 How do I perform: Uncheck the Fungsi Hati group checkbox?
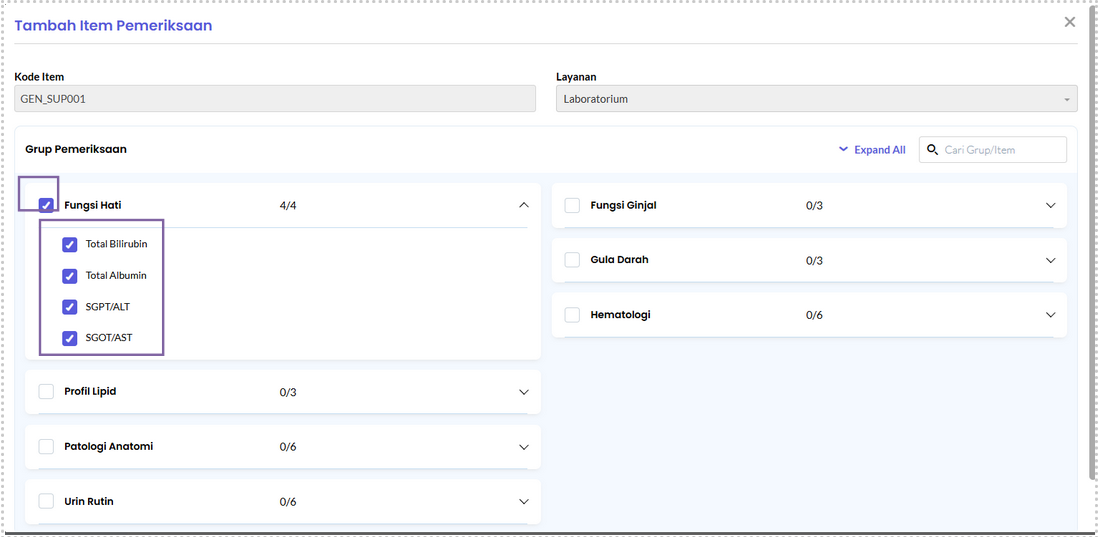[x=46, y=205]
